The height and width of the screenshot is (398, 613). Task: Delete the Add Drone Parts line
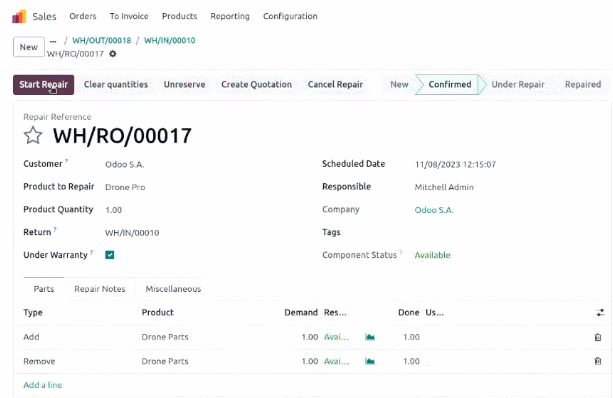[x=598, y=337]
